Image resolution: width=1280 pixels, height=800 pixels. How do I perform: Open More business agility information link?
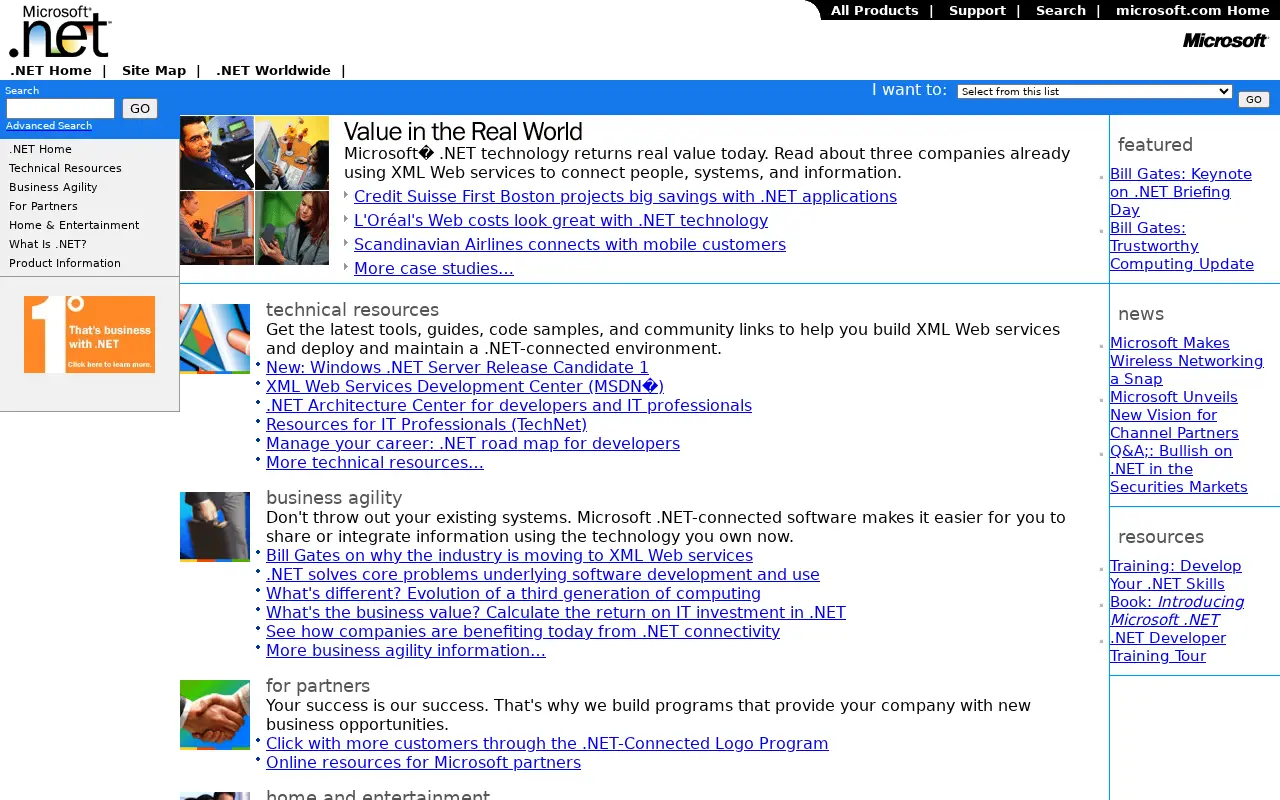click(x=406, y=650)
